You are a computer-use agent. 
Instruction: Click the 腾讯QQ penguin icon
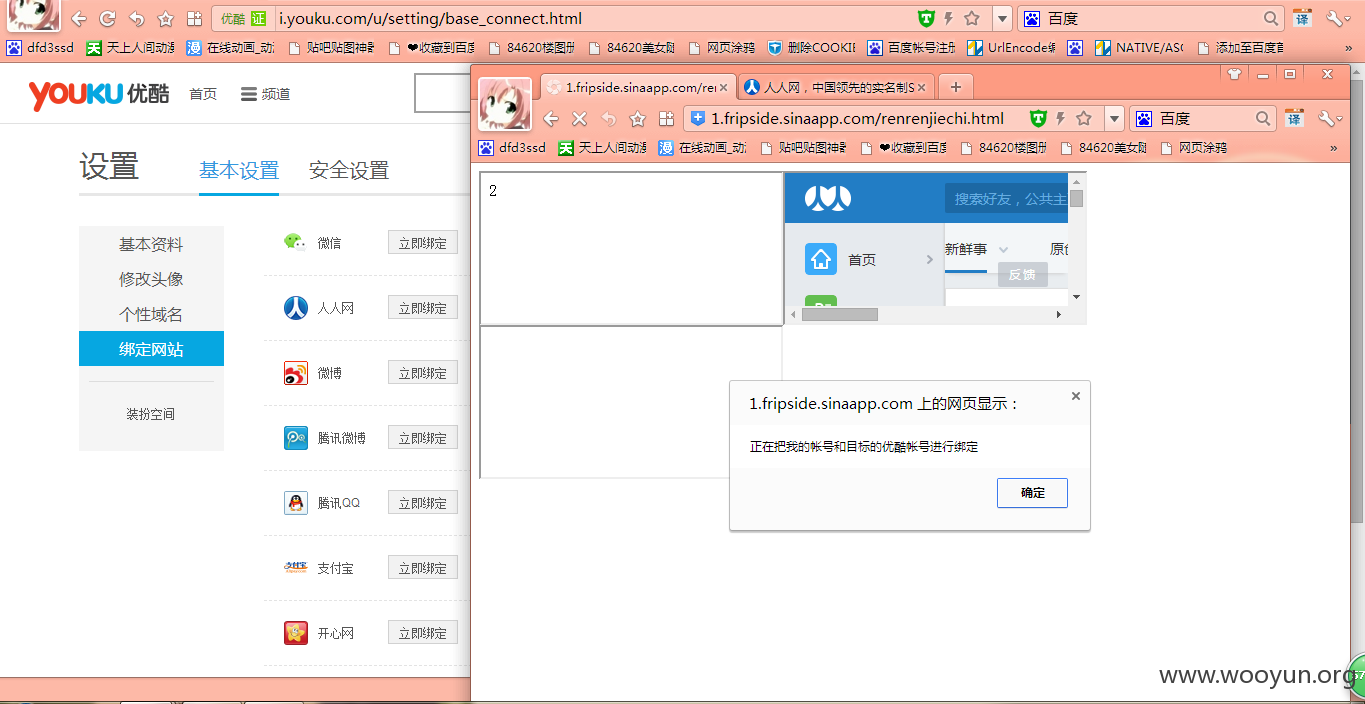(x=295, y=503)
